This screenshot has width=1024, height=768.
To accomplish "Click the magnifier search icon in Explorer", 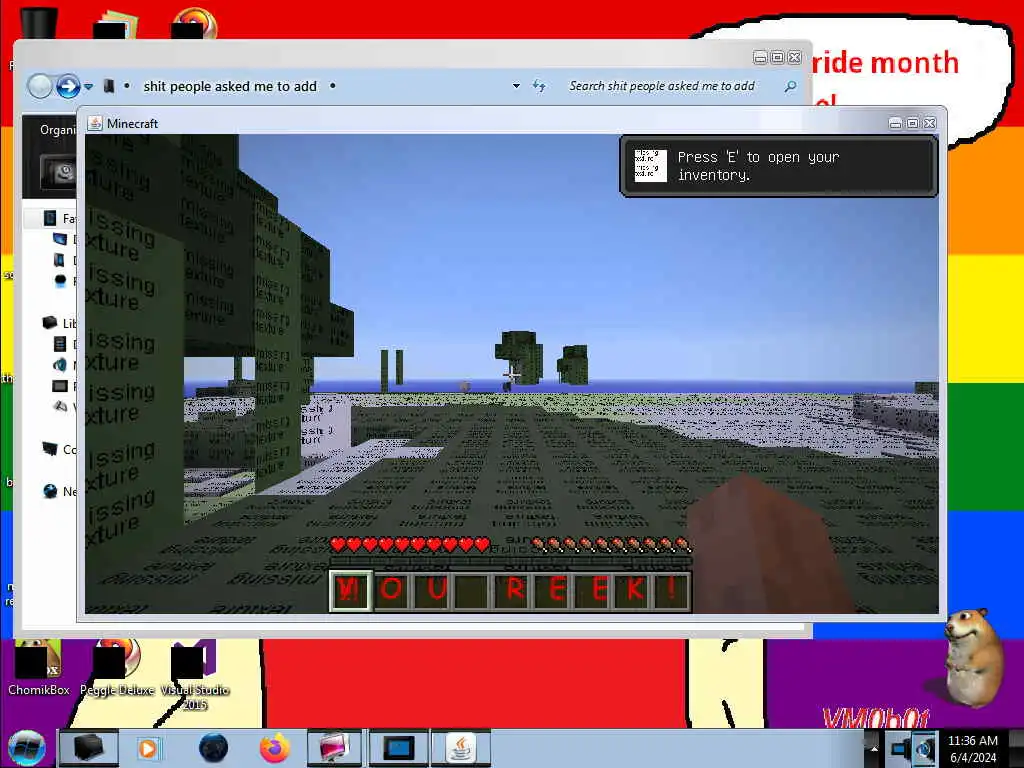I will [x=790, y=86].
